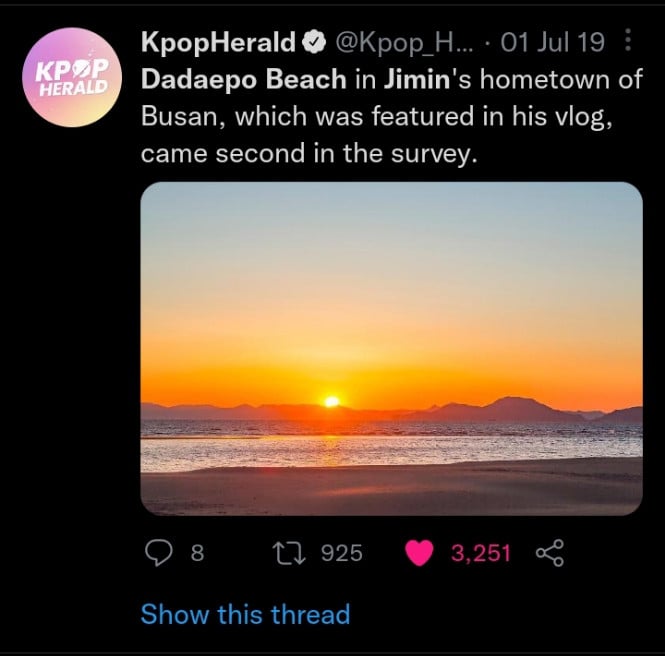Open the three-dot more options menu

point(628,40)
